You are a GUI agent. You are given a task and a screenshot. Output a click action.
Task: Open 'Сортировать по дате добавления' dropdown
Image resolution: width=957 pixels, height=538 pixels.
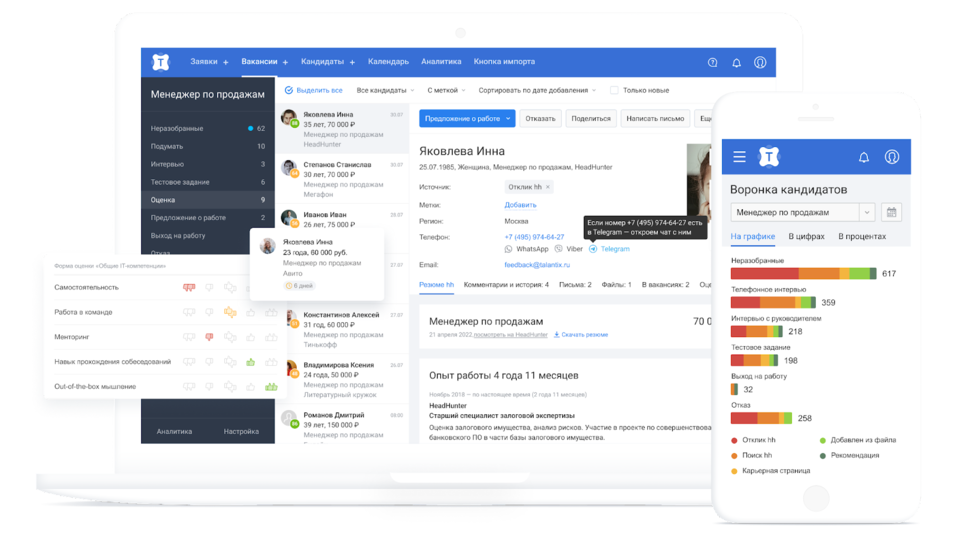[537, 90]
